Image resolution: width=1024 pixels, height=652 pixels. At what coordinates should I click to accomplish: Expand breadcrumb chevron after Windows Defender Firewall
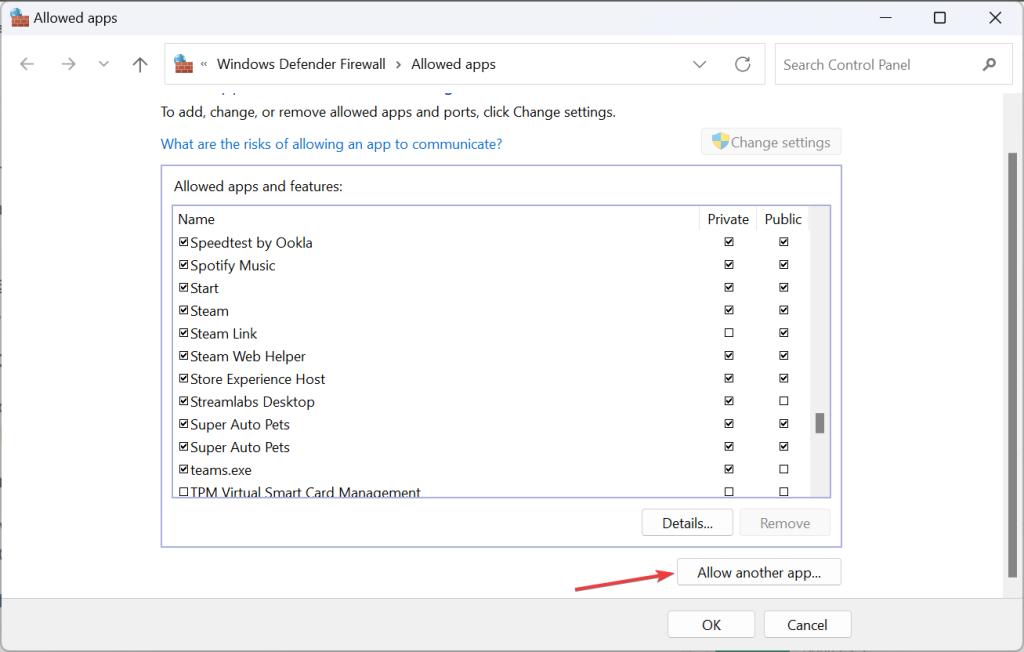pos(398,65)
